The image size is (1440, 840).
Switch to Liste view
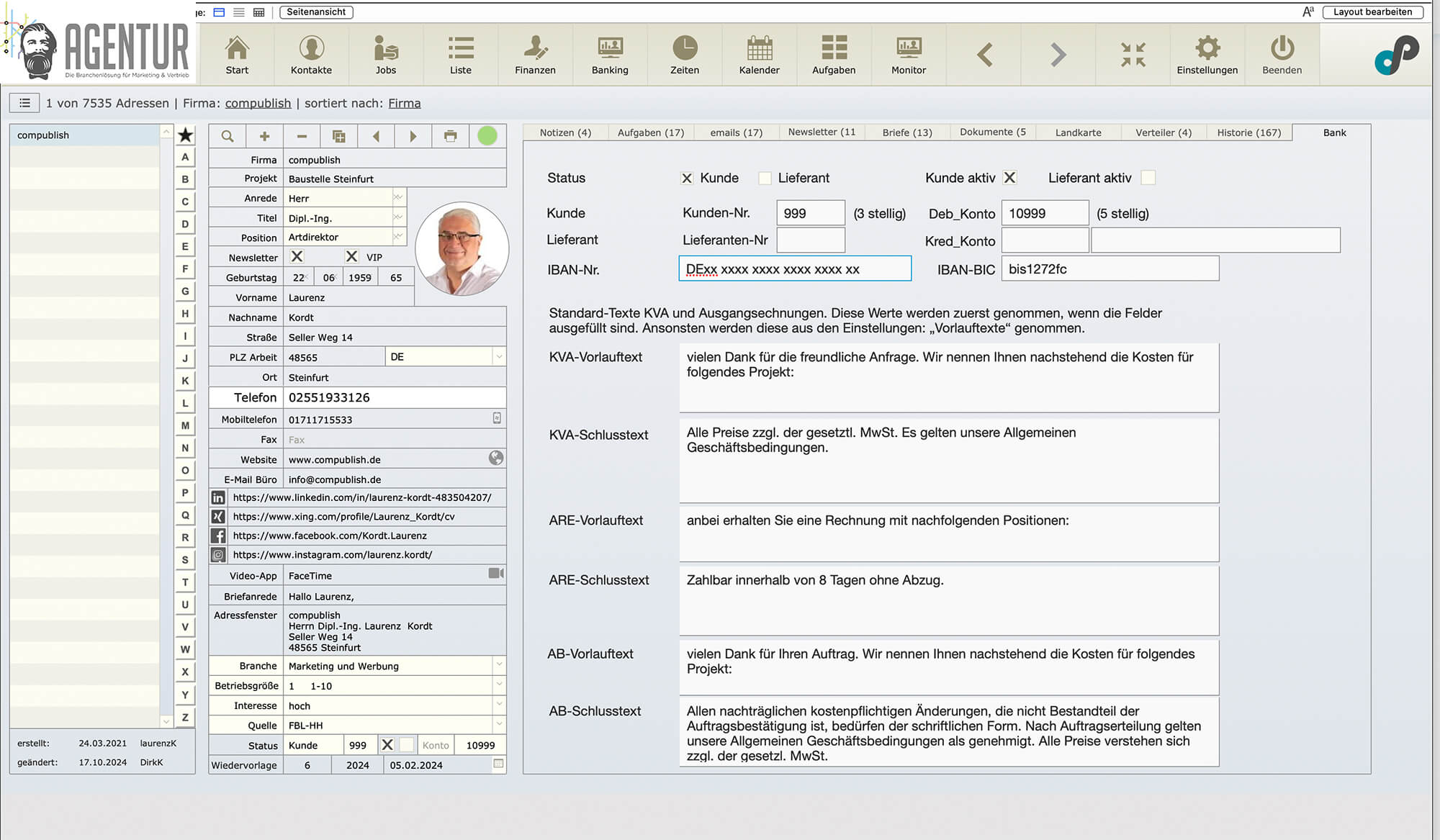tap(461, 55)
